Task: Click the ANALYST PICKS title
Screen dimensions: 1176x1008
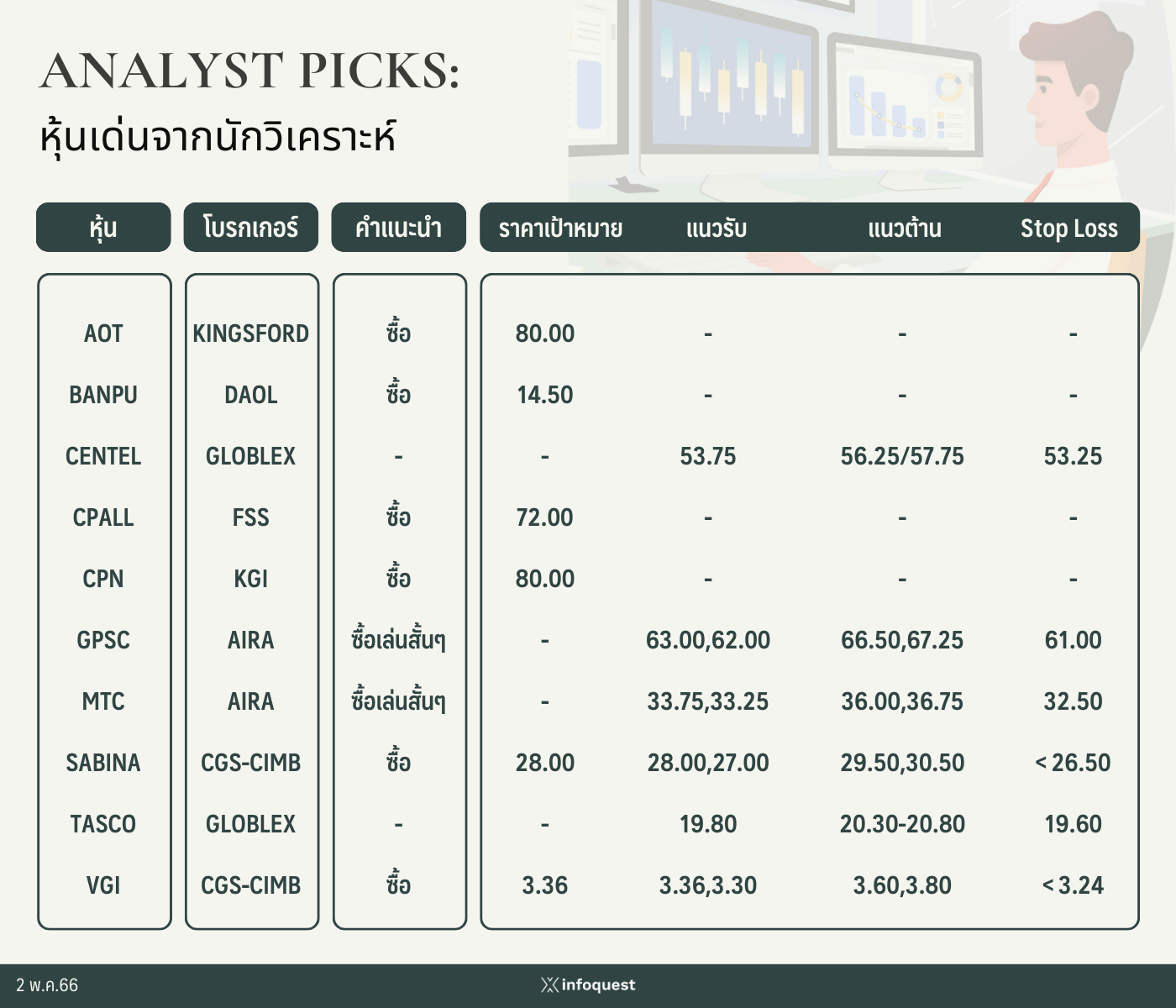Action: click(250, 71)
